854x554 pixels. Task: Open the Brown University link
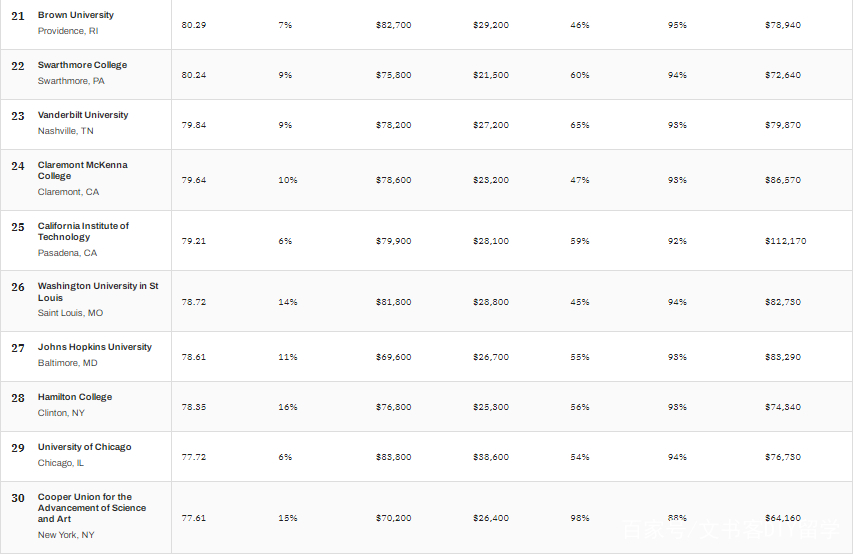[x=76, y=15]
